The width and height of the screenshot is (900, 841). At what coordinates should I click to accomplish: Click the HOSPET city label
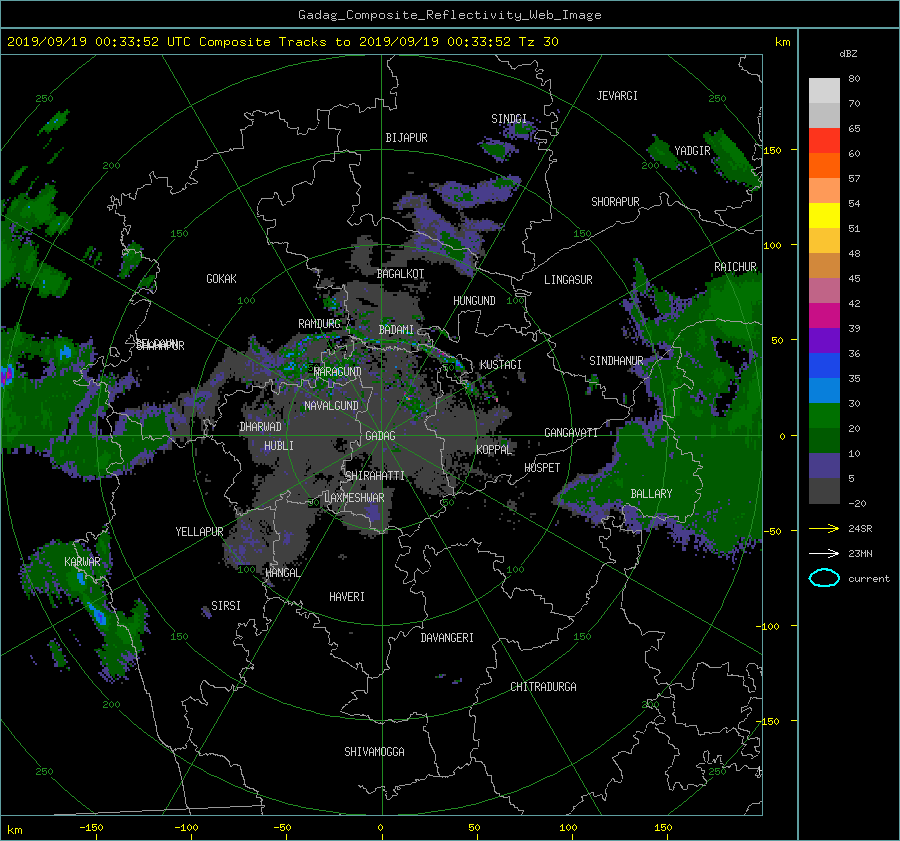click(x=542, y=468)
